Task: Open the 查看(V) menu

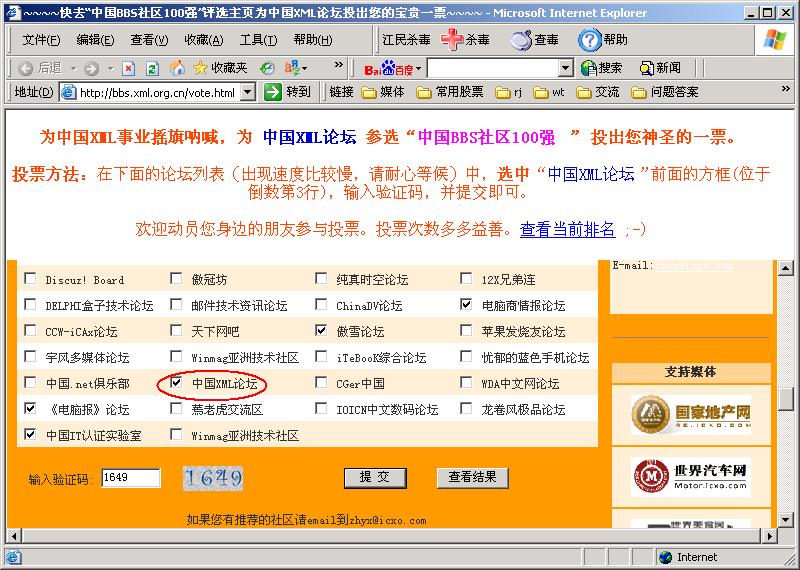Action: 149,40
